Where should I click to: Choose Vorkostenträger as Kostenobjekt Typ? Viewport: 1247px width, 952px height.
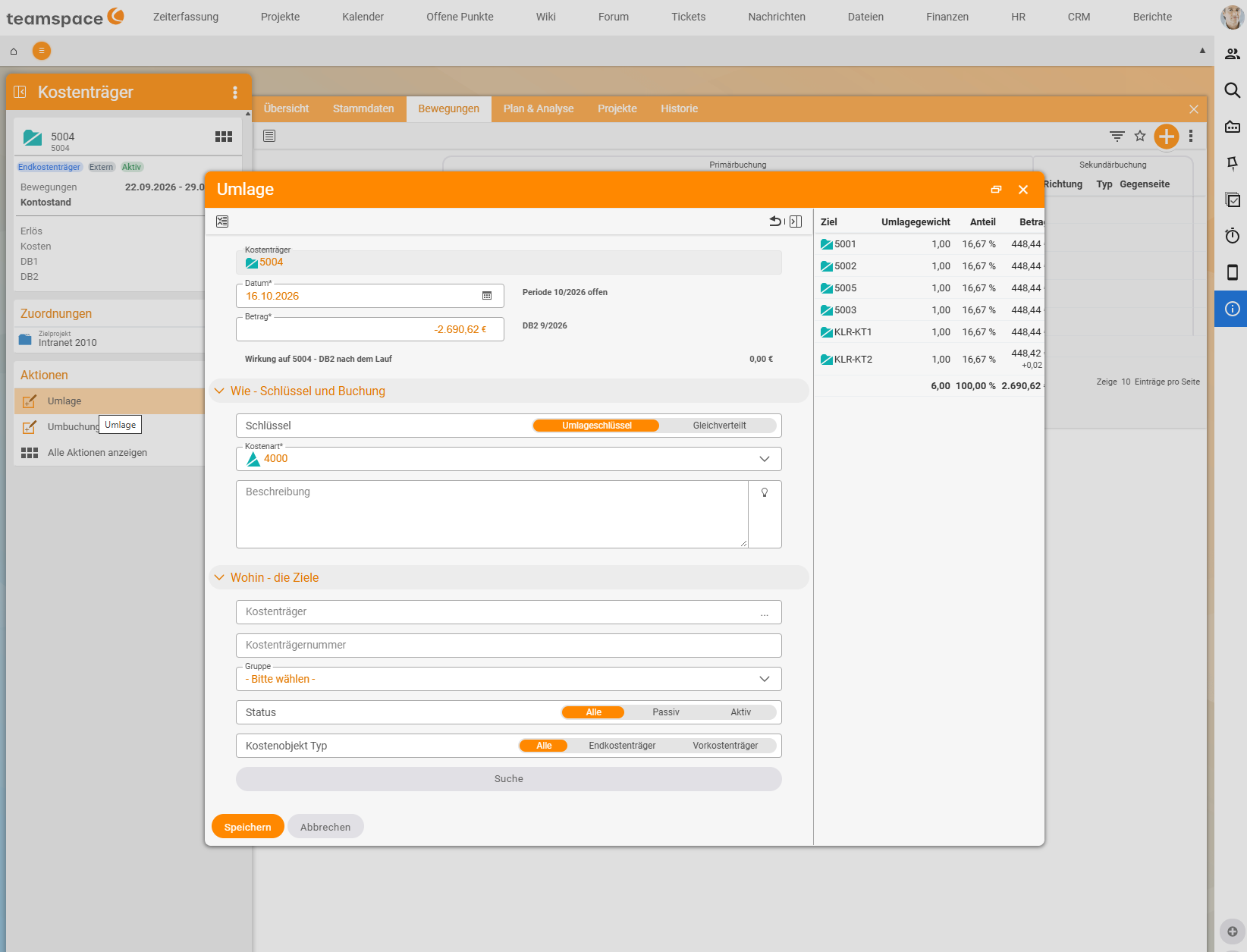coord(725,746)
